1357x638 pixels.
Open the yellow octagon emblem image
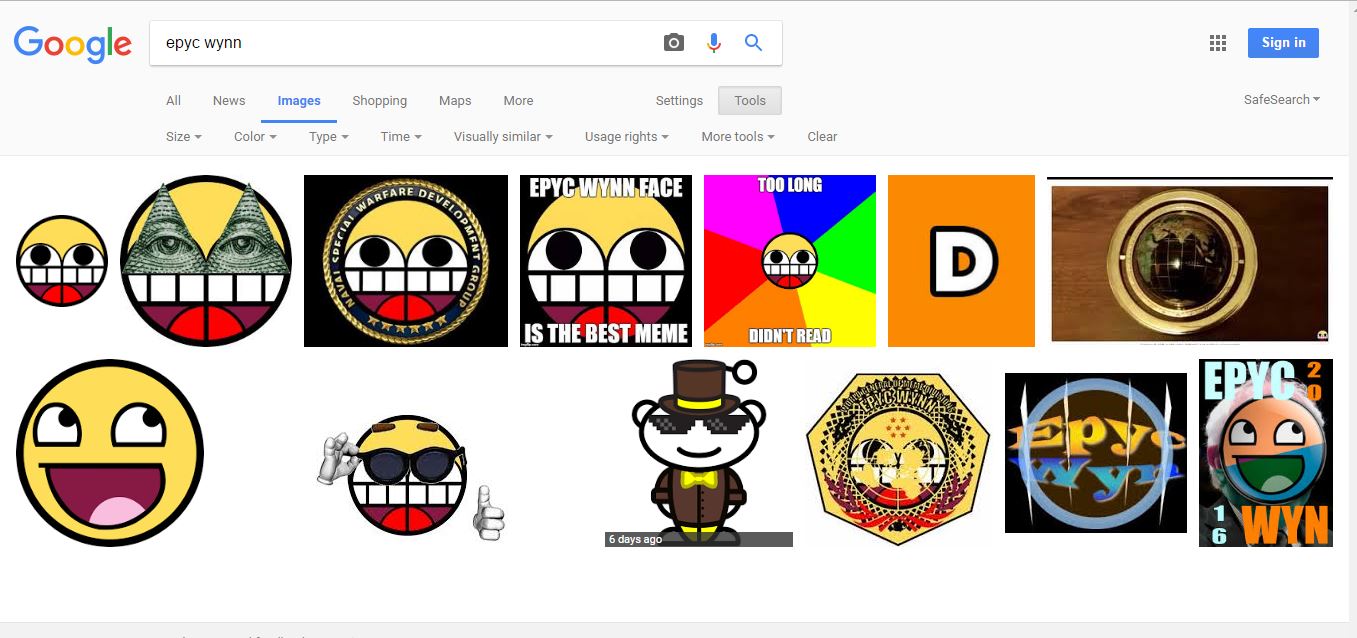click(x=898, y=459)
